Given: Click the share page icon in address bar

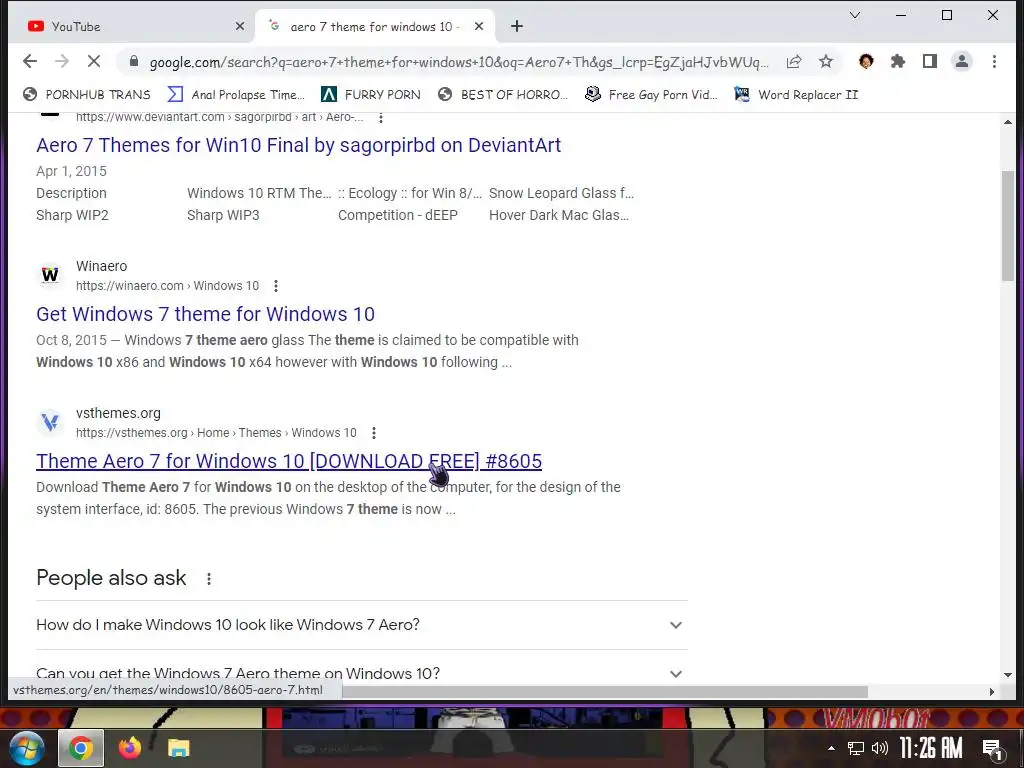Looking at the screenshot, I should [794, 61].
